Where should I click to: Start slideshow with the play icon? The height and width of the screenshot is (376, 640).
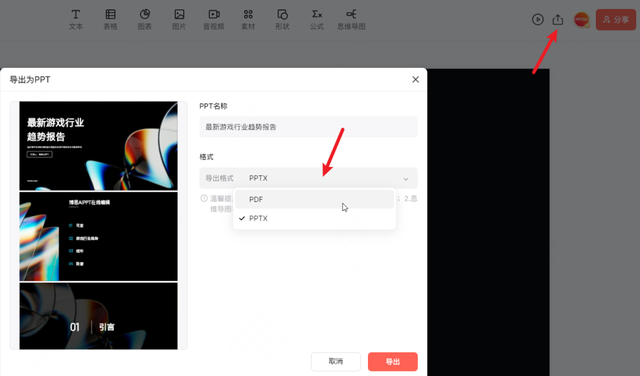click(x=538, y=19)
